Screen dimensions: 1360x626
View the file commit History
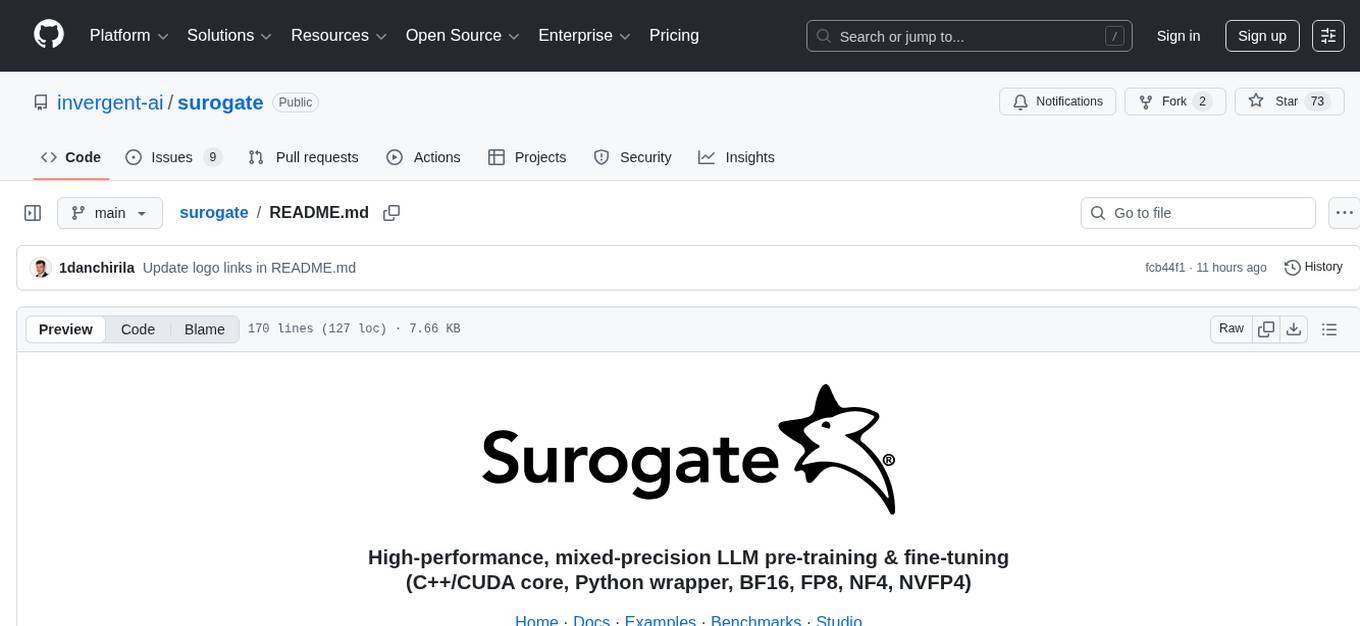[1312, 267]
